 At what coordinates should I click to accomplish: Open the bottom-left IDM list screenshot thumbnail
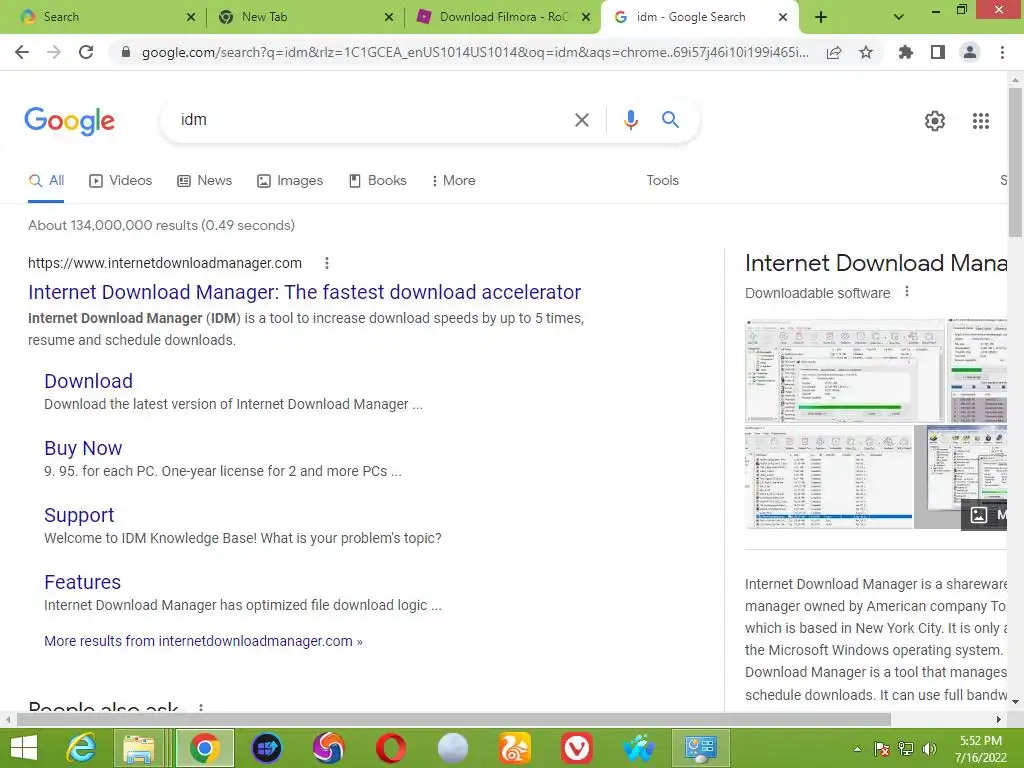[829, 477]
